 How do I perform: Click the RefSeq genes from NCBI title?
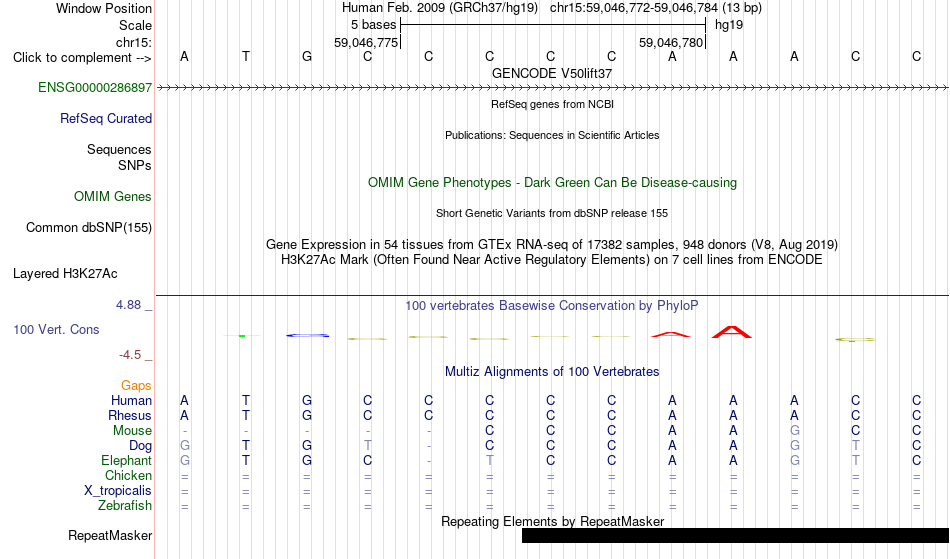coord(552,104)
